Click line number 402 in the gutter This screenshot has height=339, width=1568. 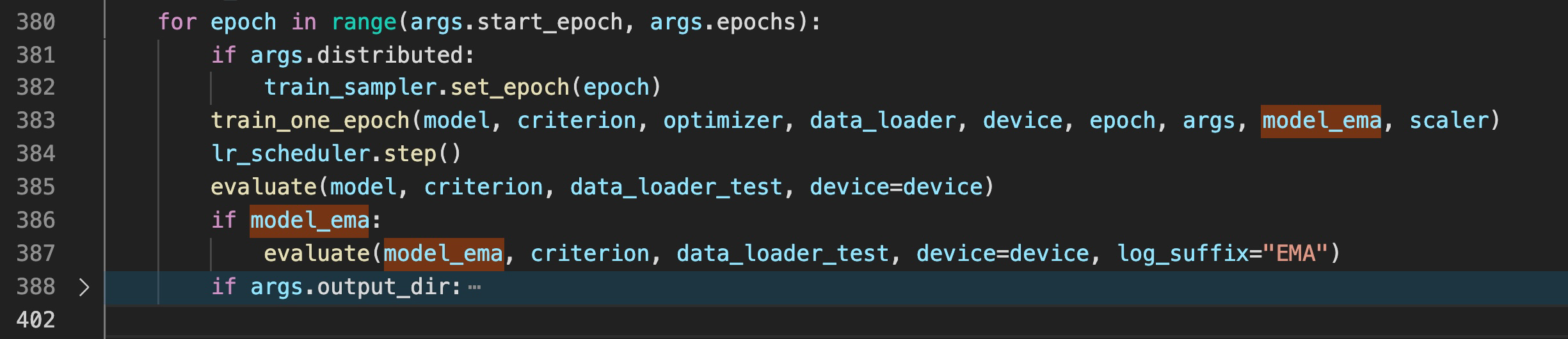click(x=36, y=319)
